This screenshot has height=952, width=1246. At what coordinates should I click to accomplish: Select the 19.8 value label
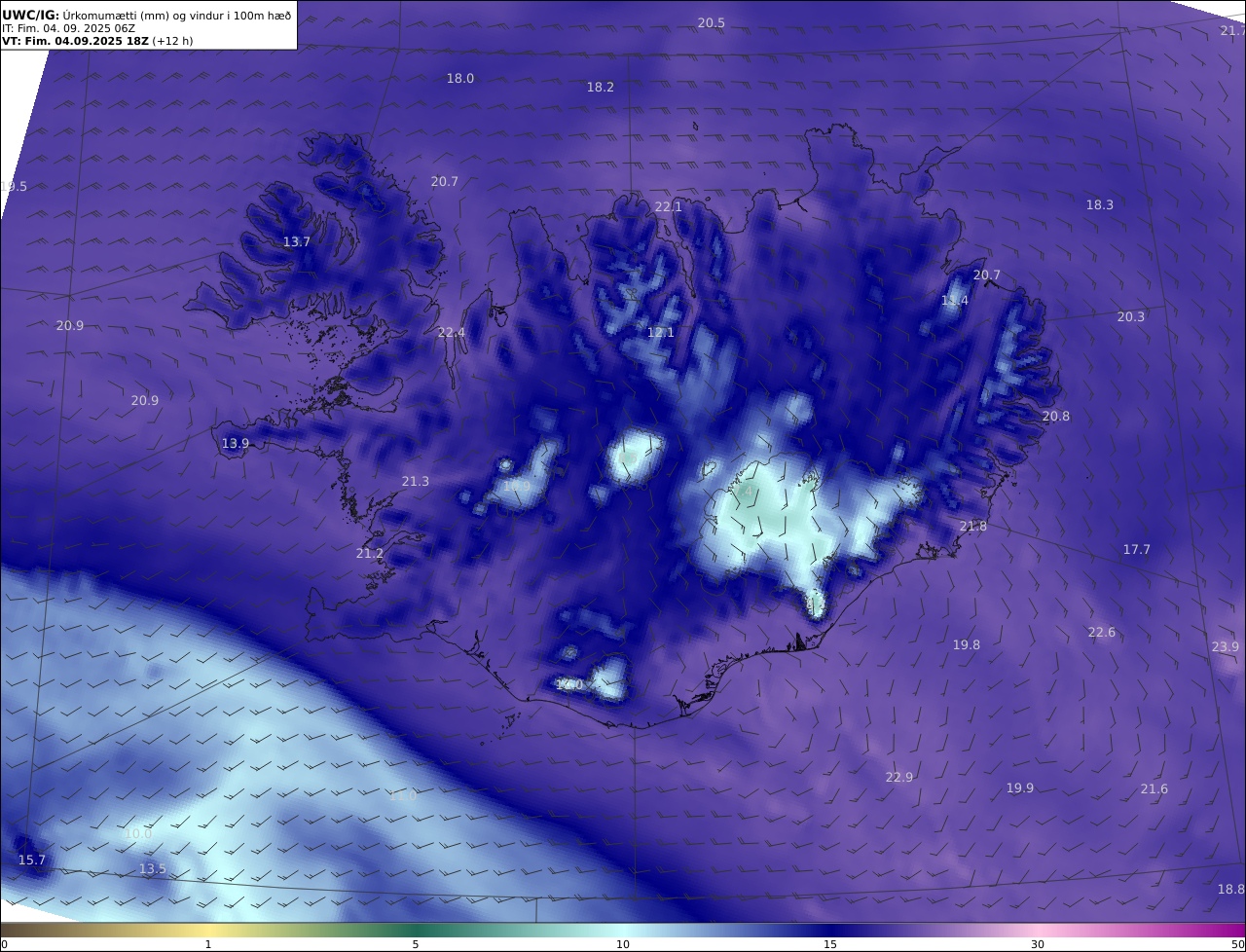pyautogui.click(x=967, y=644)
